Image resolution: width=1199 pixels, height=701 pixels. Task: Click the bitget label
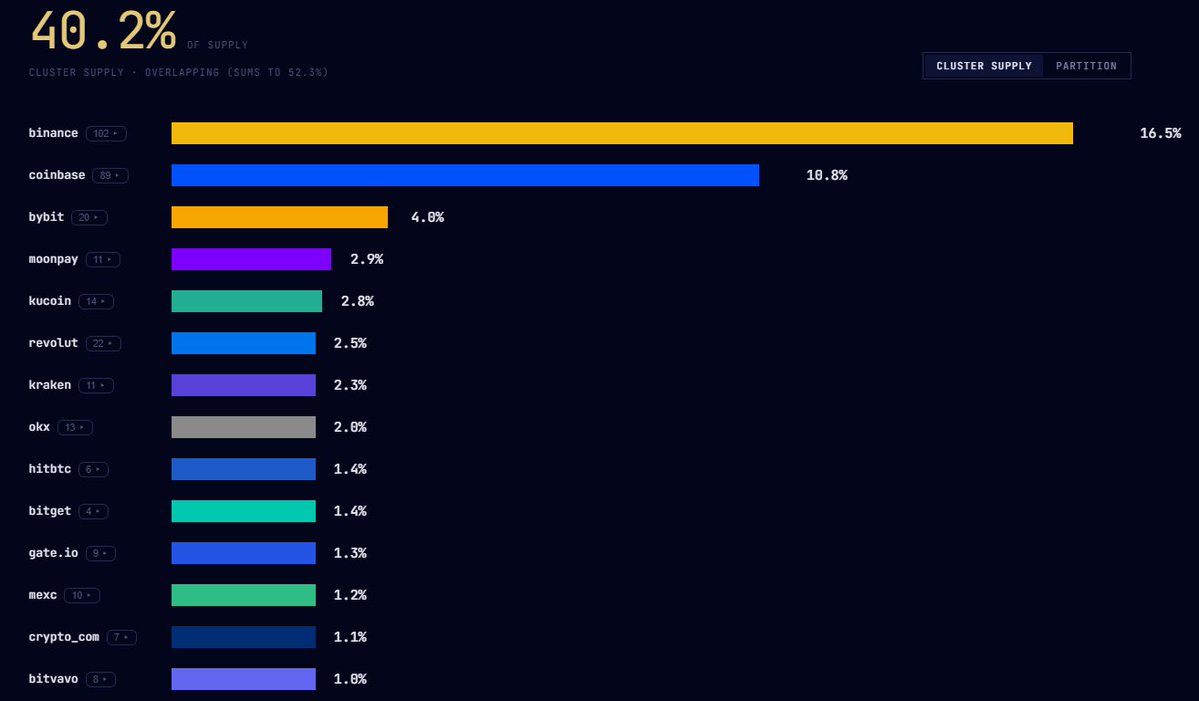[x=50, y=511]
